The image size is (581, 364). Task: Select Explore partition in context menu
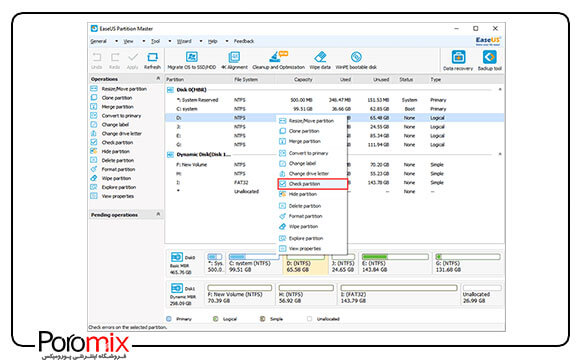(312, 238)
